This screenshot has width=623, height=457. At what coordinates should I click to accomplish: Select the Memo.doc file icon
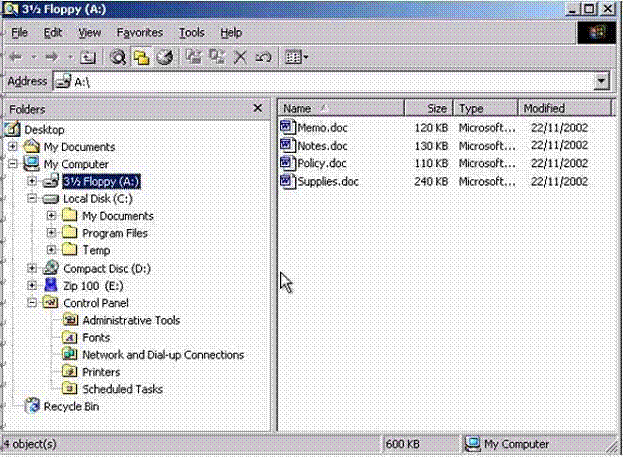coord(288,128)
